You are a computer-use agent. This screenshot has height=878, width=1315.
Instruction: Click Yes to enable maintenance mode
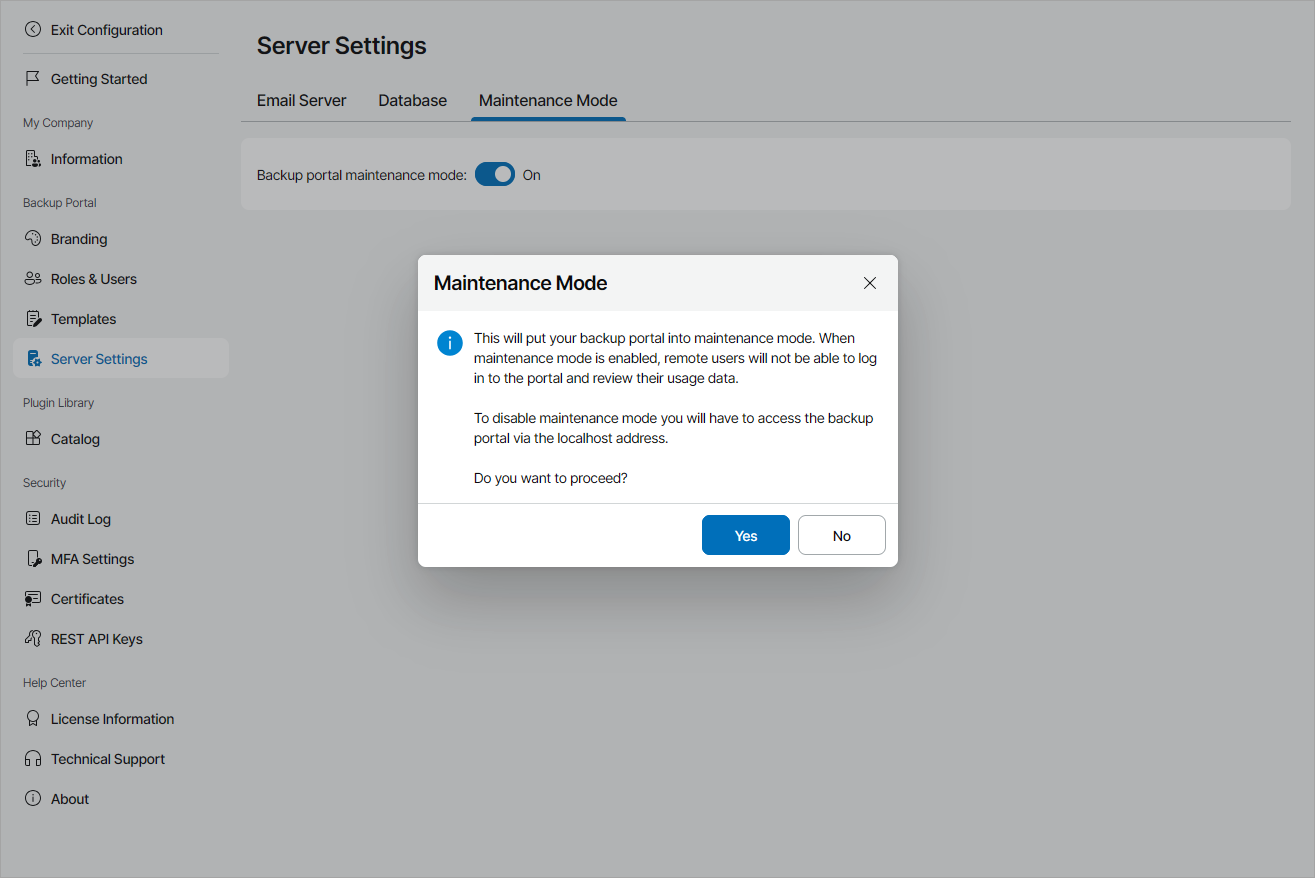[745, 535]
